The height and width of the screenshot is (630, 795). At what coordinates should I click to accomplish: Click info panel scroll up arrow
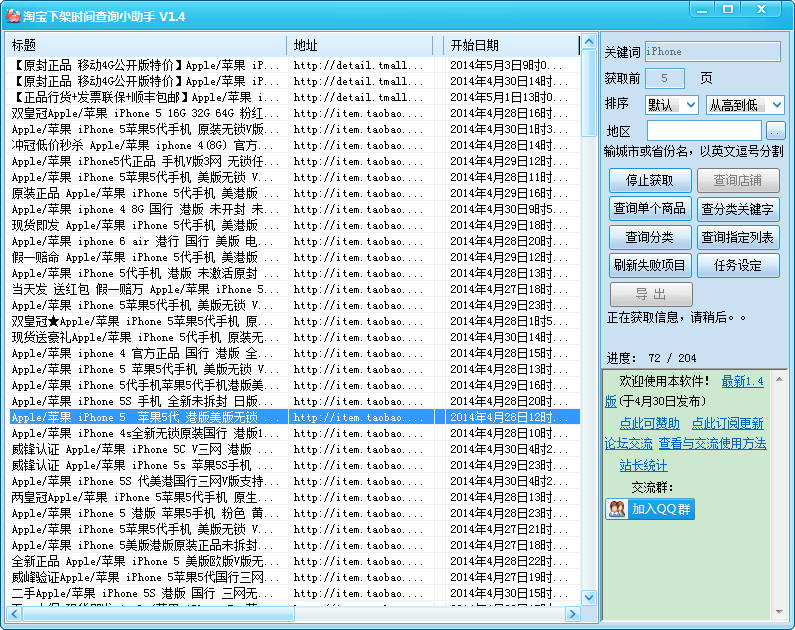[x=779, y=379]
